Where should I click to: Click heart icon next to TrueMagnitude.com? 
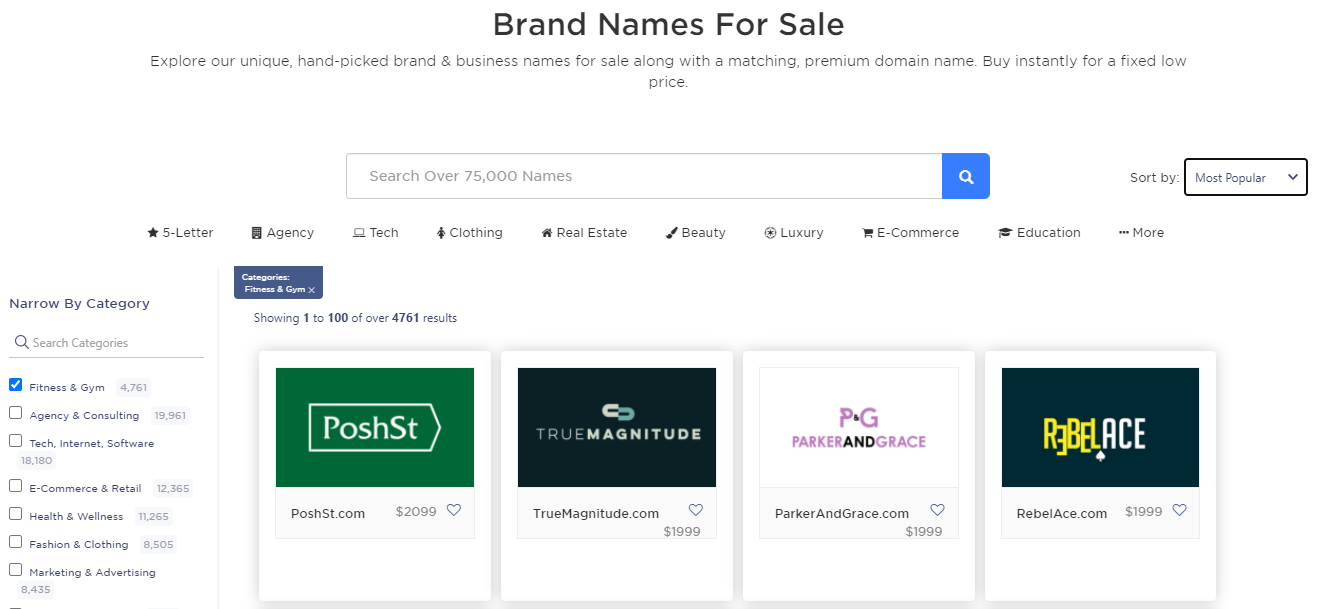696,510
